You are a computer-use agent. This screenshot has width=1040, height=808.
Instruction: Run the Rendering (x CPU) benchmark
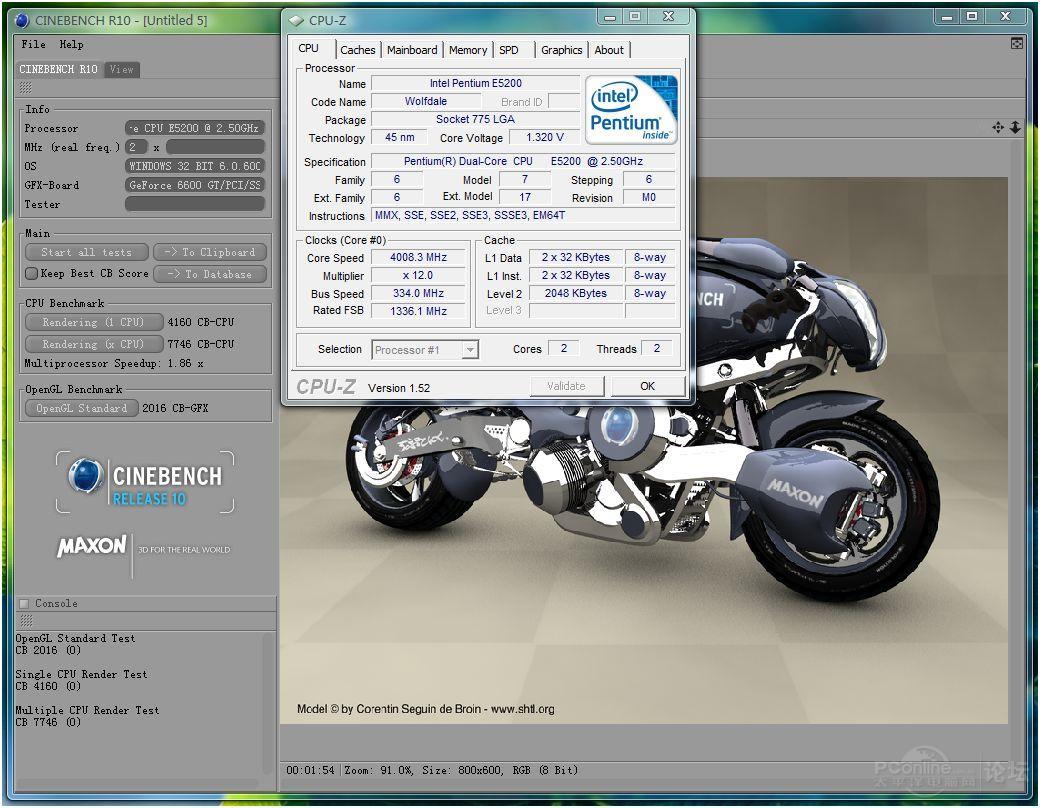(x=94, y=344)
